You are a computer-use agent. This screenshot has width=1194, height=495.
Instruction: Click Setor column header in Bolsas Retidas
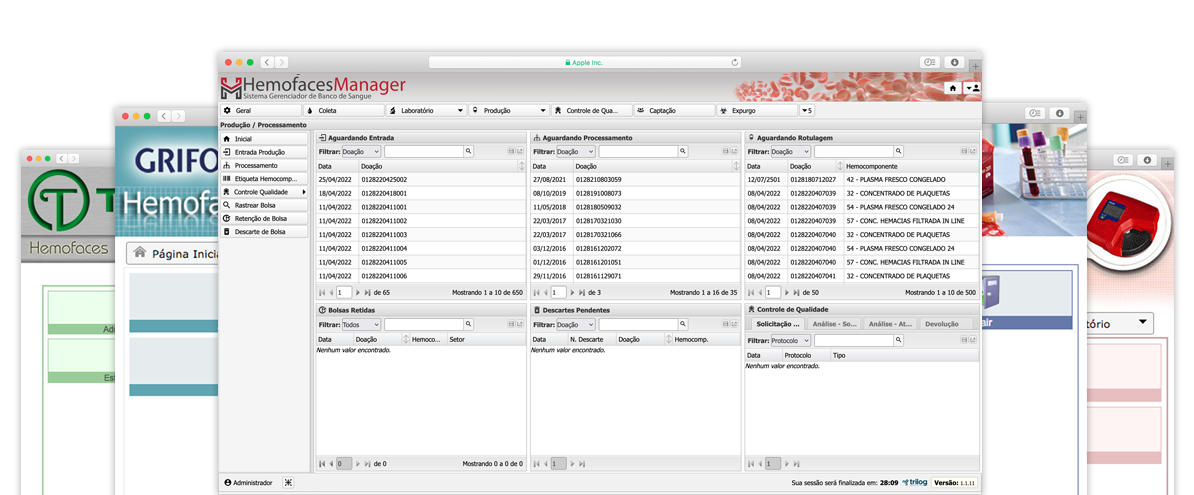[x=486, y=339]
